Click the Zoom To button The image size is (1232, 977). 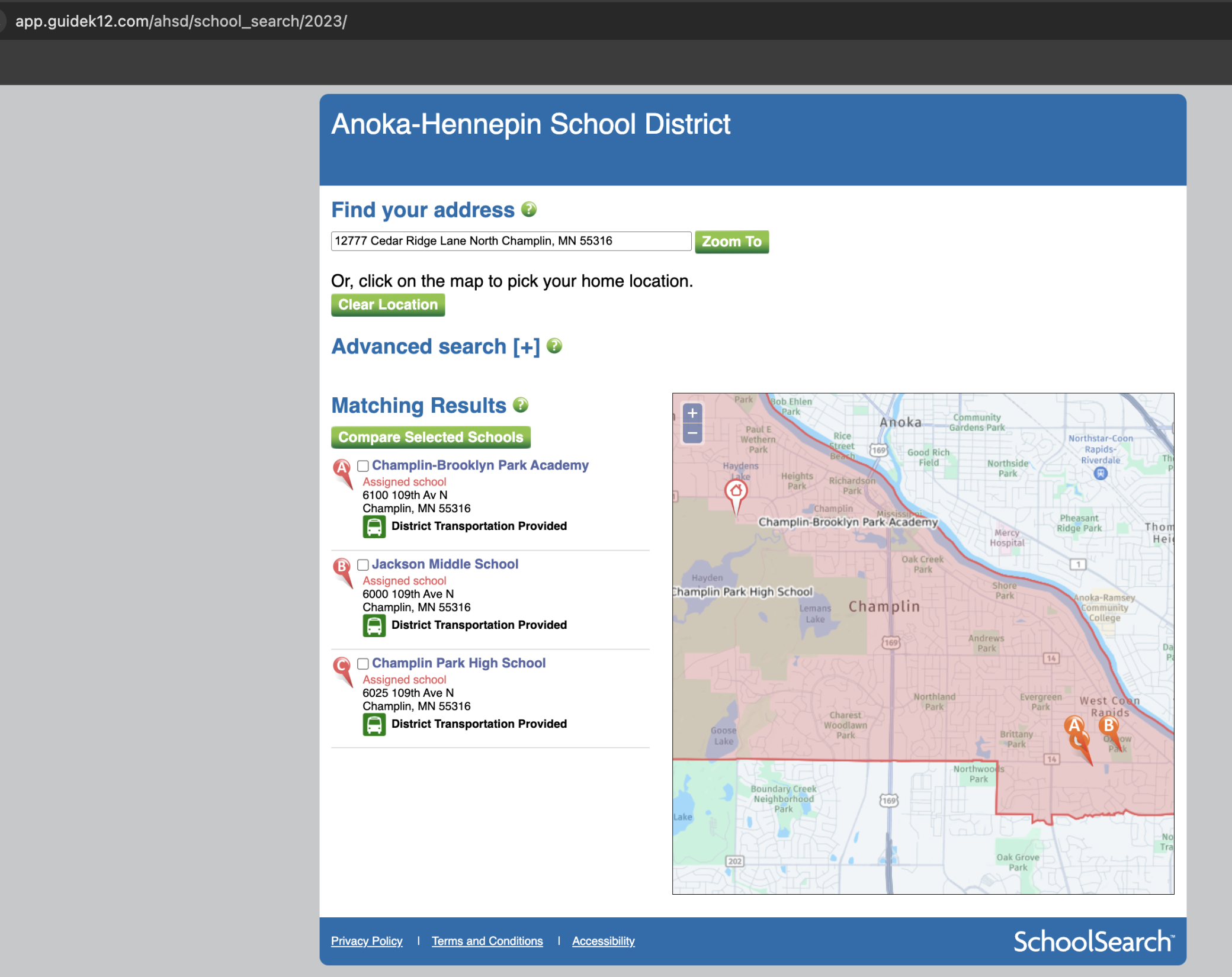point(731,242)
